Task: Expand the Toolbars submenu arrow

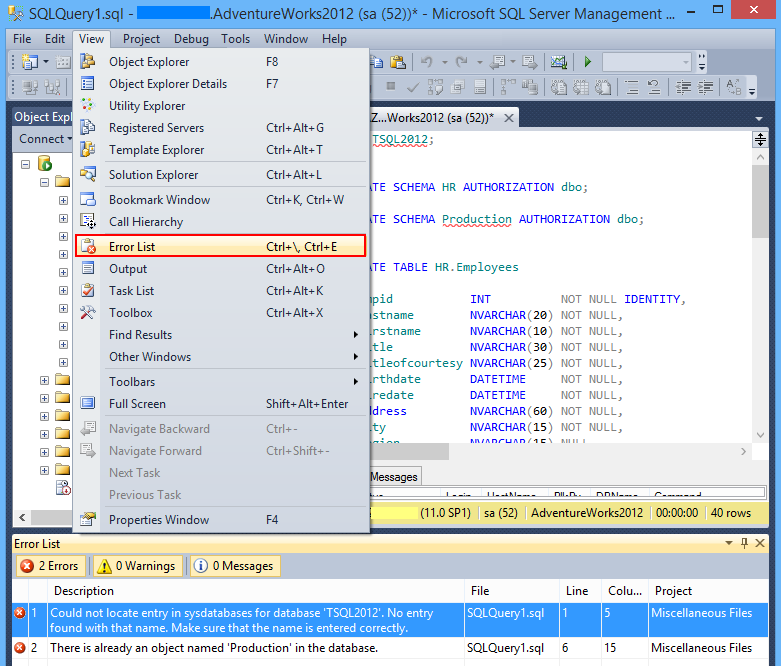Action: pyautogui.click(x=356, y=381)
